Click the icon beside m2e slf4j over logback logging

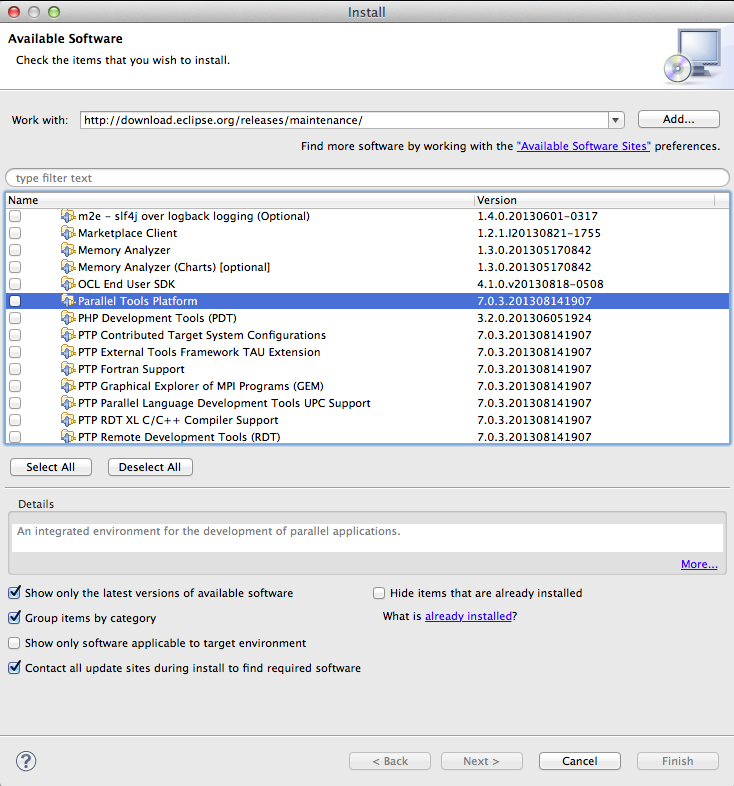click(68, 216)
